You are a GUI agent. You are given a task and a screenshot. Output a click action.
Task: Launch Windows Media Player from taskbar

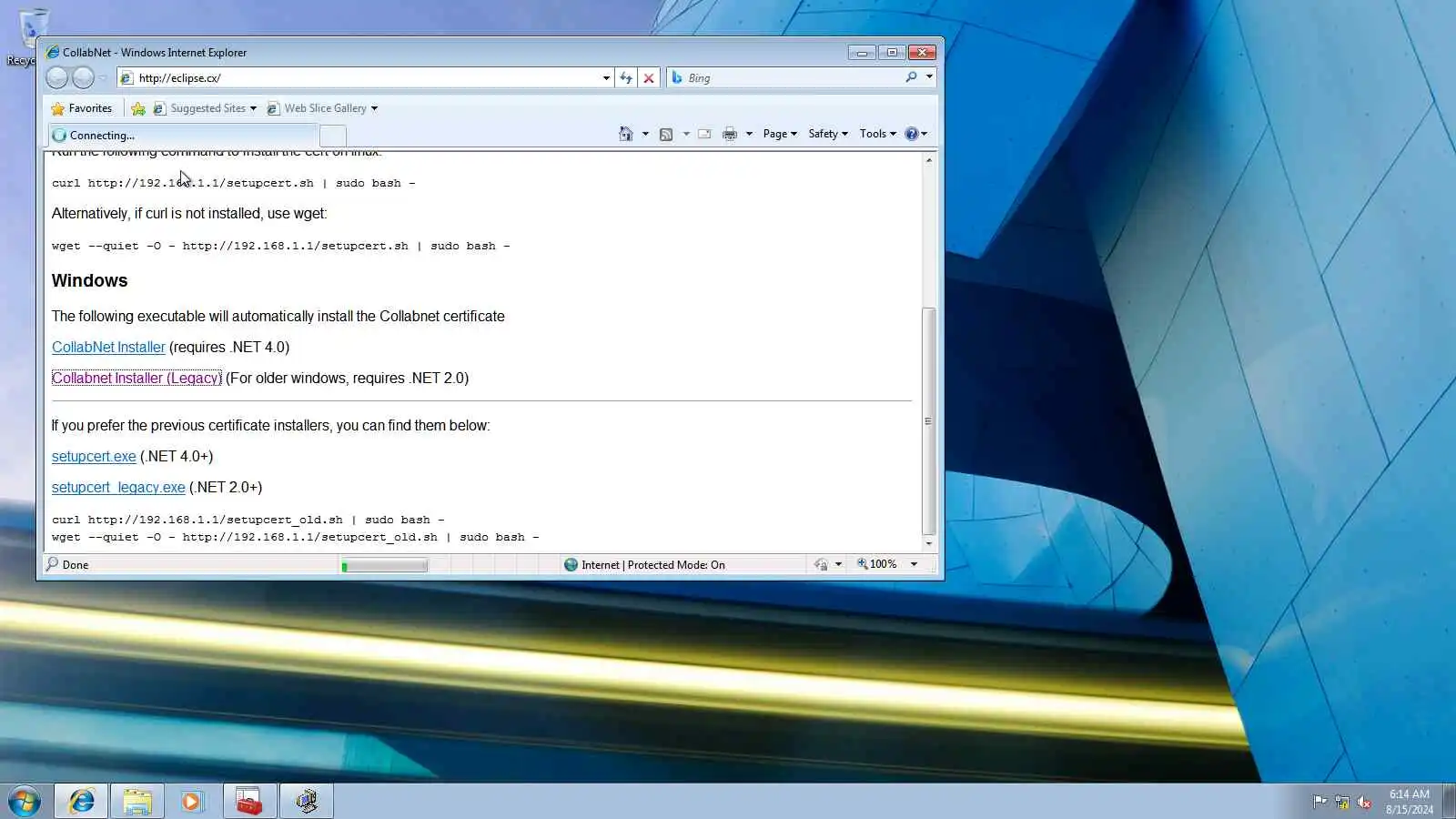pos(192,802)
